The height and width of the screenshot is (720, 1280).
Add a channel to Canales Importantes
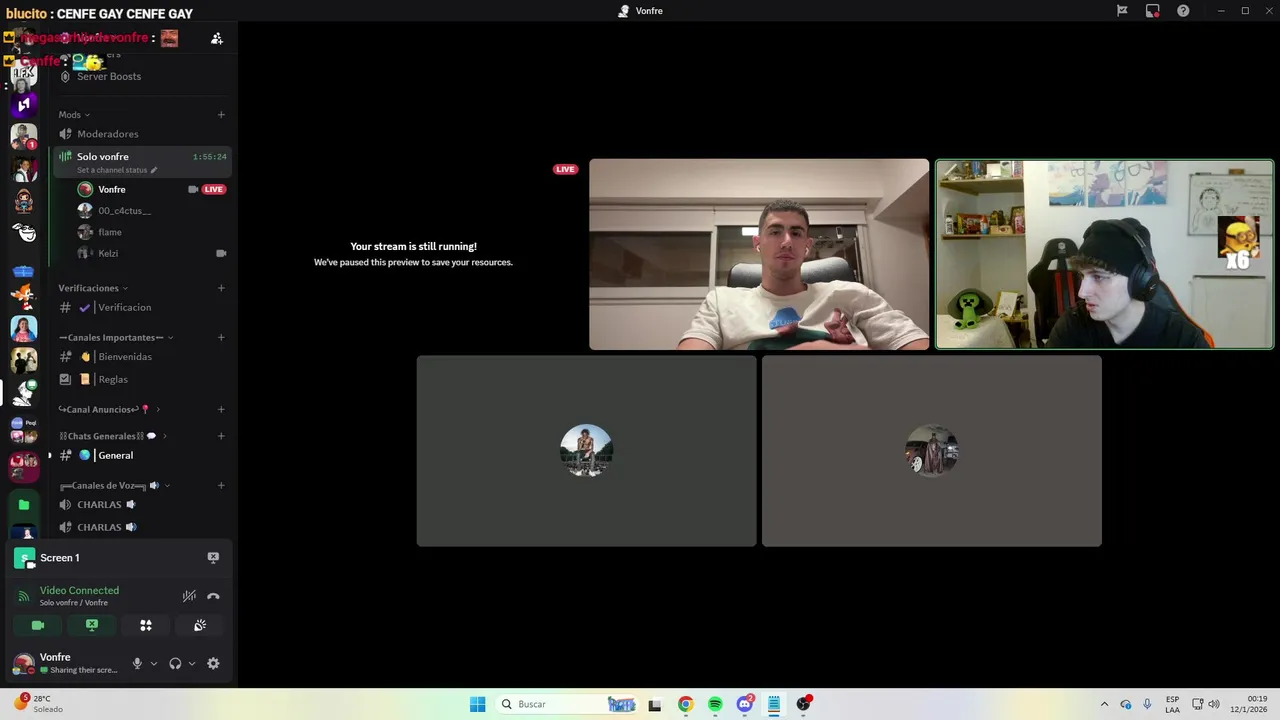(221, 337)
